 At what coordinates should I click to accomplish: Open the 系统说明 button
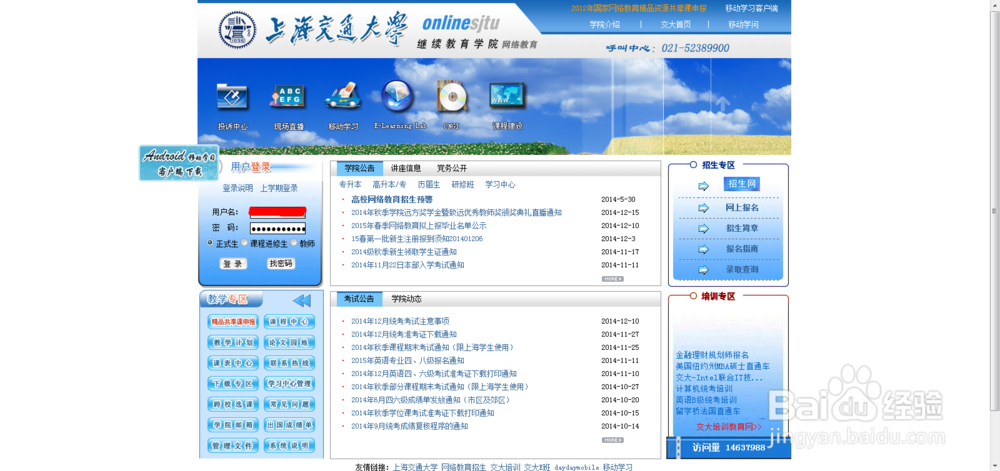pyautogui.click(x=289, y=446)
